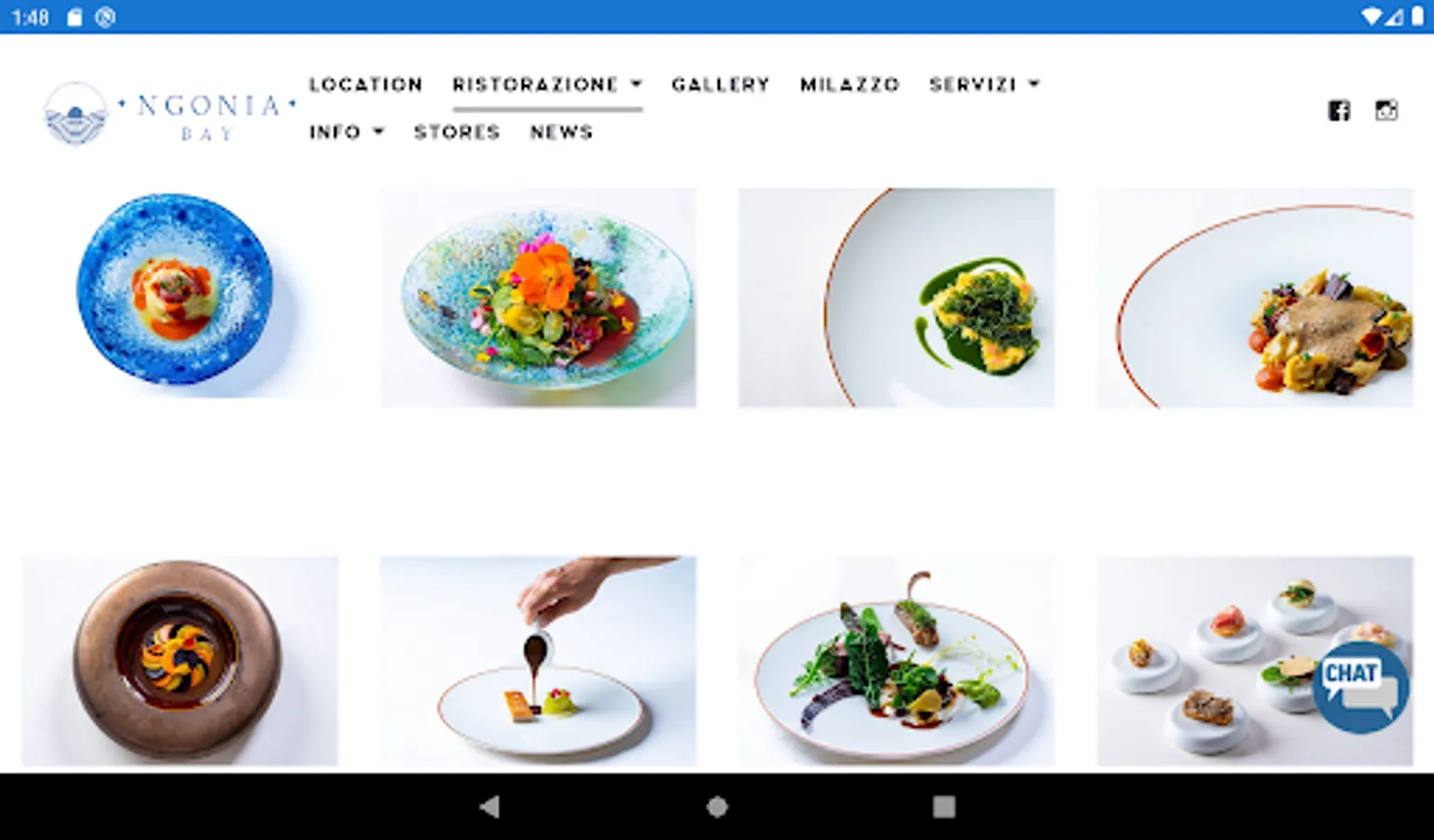Open the Gallery menu item

tap(721, 84)
